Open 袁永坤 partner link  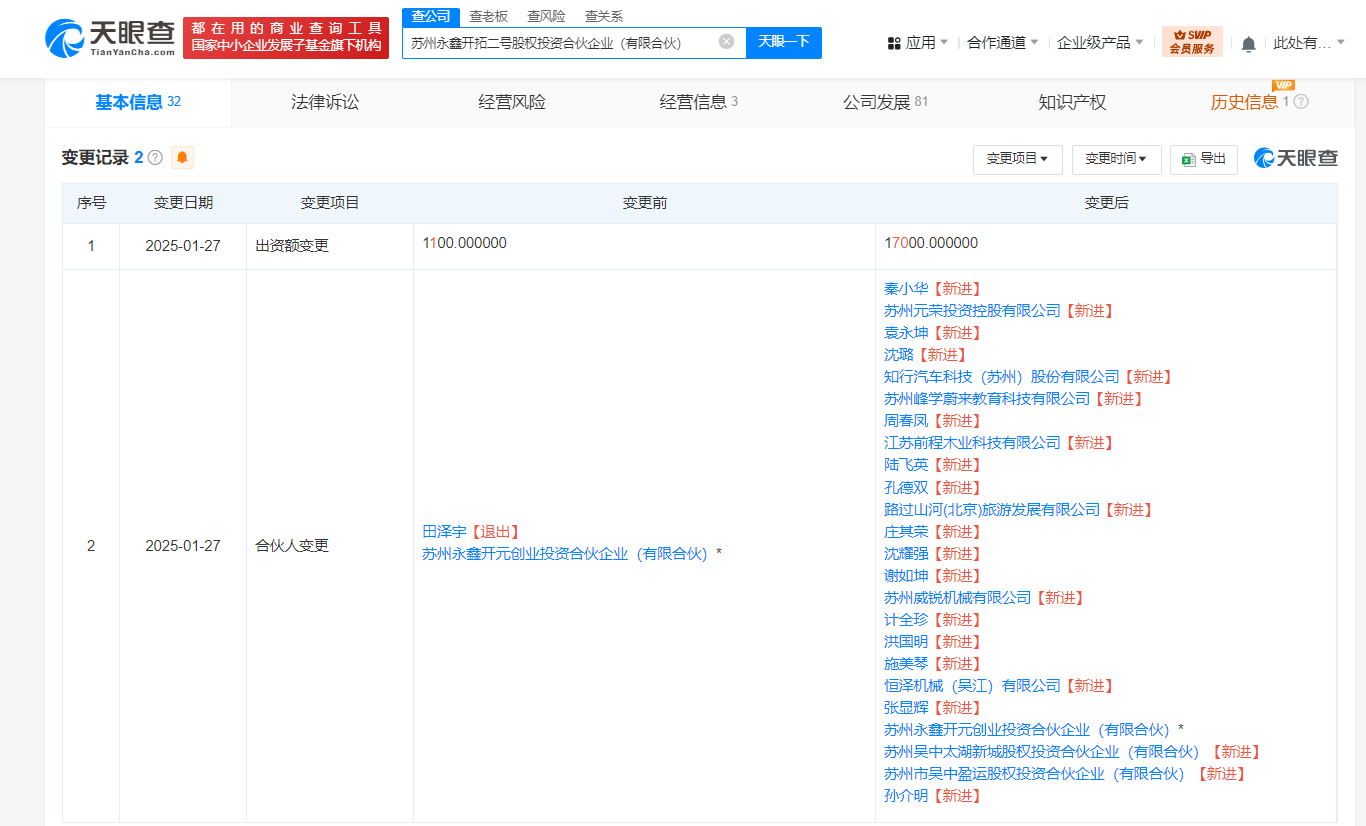[906, 333]
